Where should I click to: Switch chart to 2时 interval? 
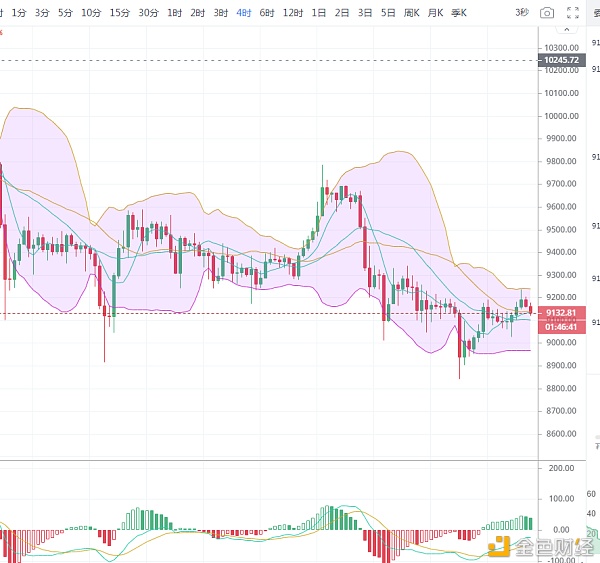click(198, 13)
